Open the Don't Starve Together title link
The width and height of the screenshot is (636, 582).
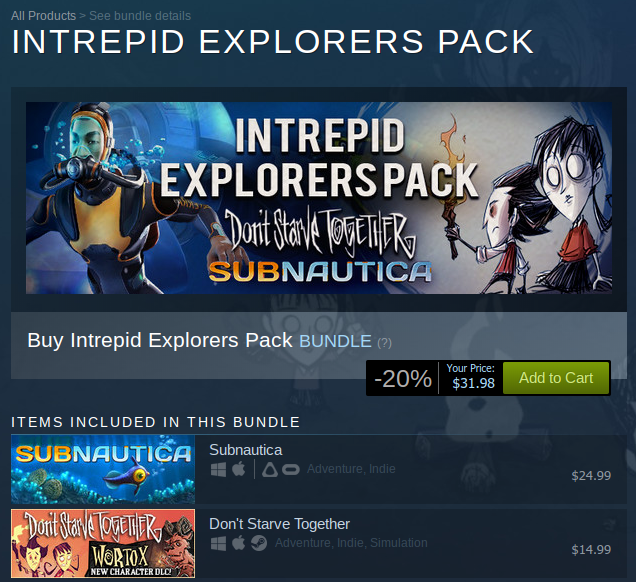click(x=279, y=524)
